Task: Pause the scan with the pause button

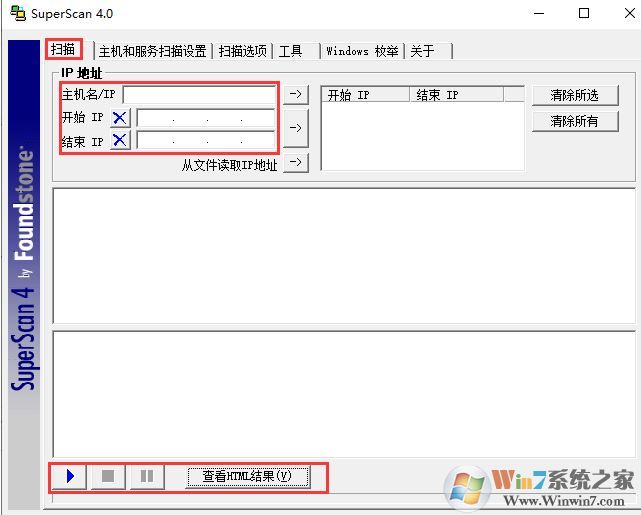Action: (x=147, y=476)
